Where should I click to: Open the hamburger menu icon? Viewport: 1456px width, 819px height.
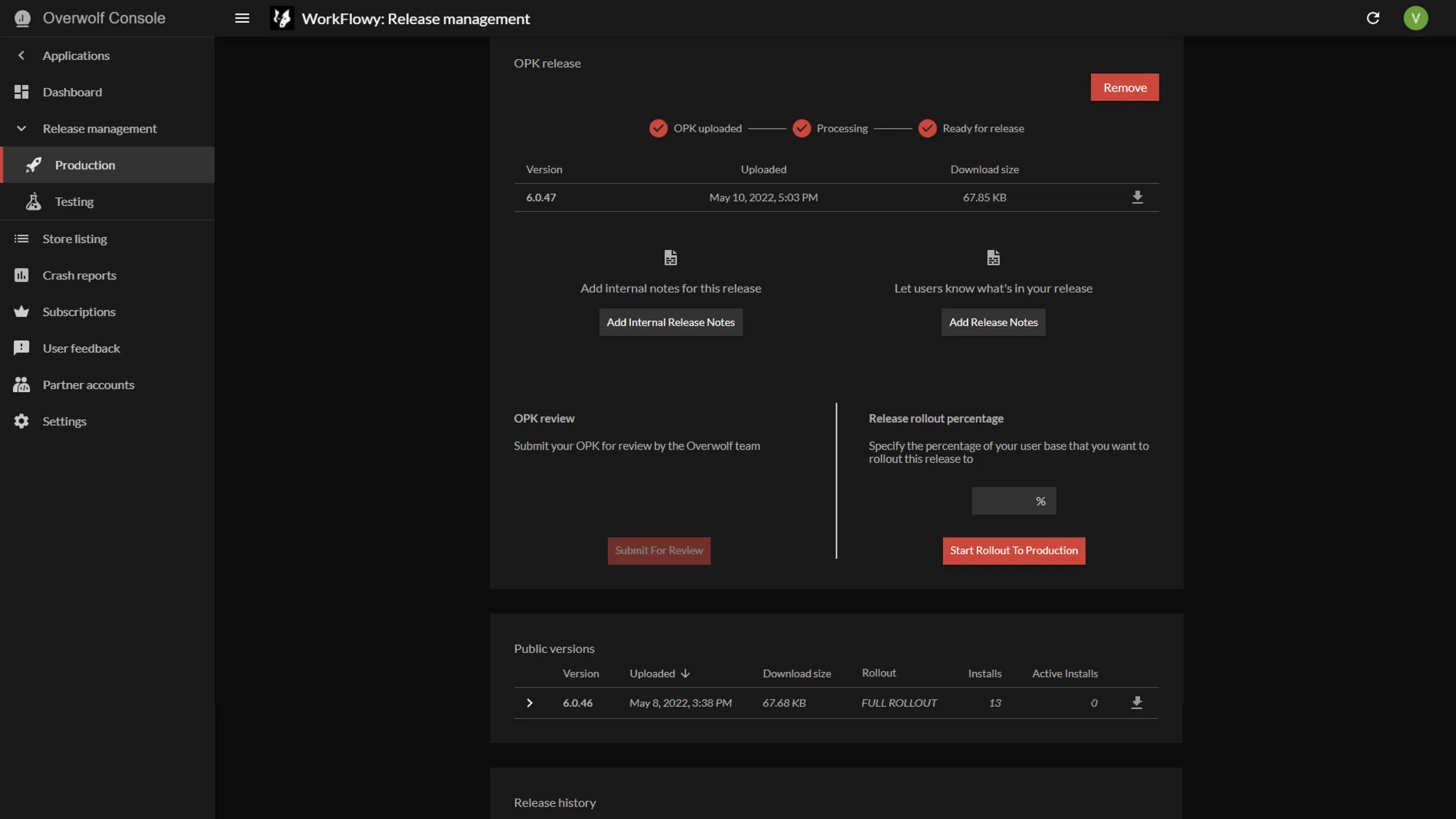[x=242, y=18]
